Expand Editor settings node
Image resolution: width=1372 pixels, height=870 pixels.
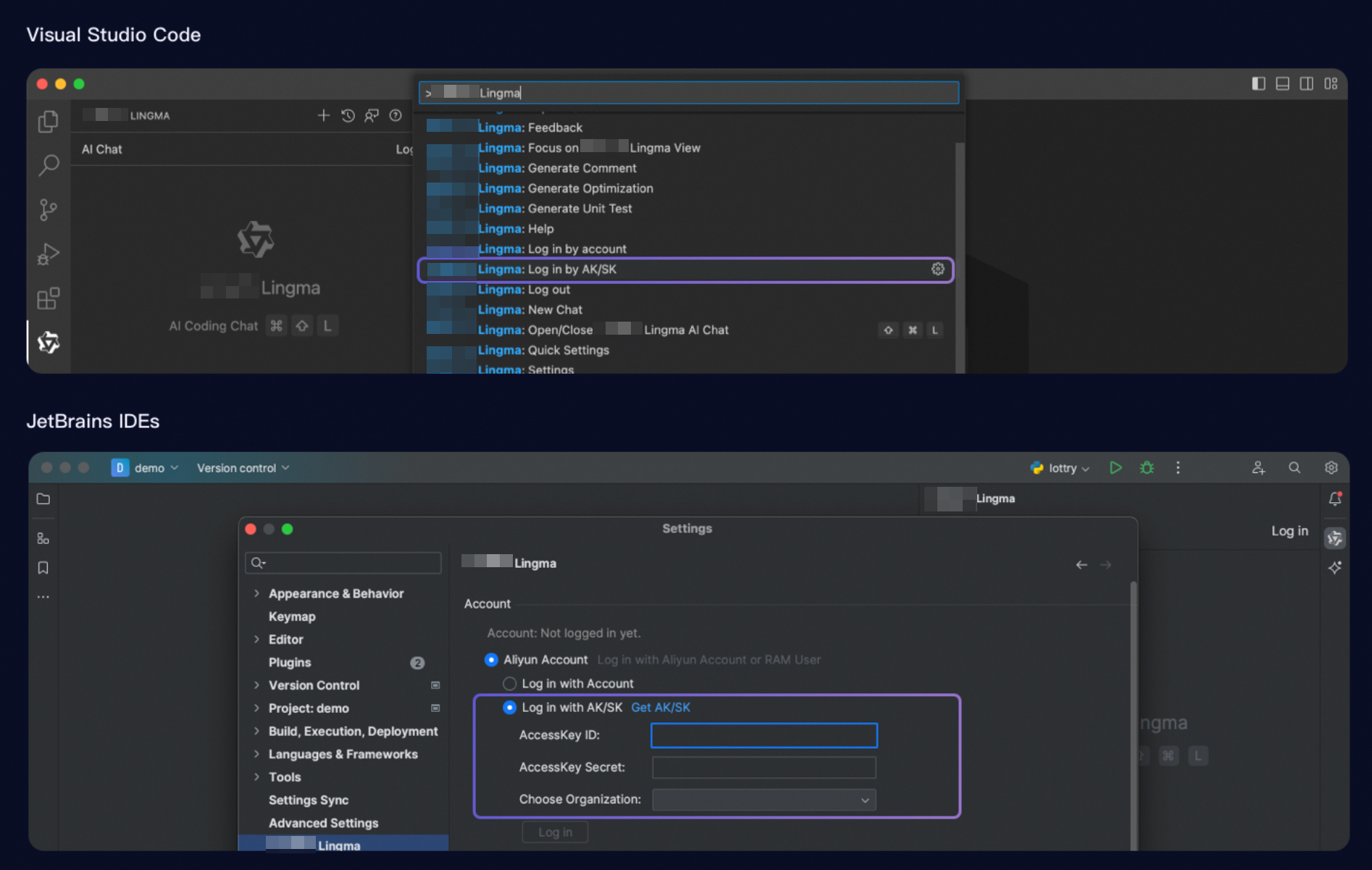[256, 639]
